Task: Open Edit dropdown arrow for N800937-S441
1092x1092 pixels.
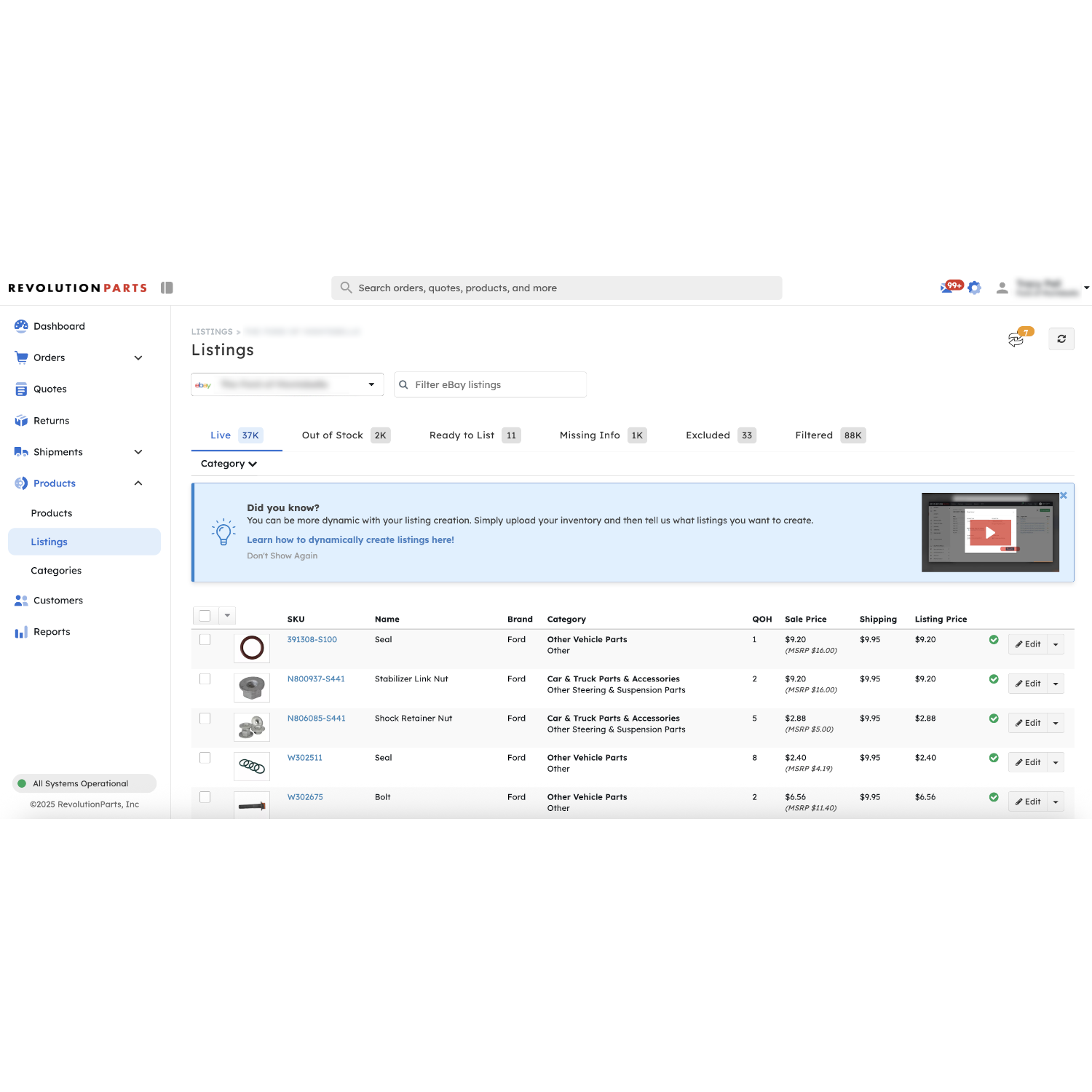Action: point(1056,684)
